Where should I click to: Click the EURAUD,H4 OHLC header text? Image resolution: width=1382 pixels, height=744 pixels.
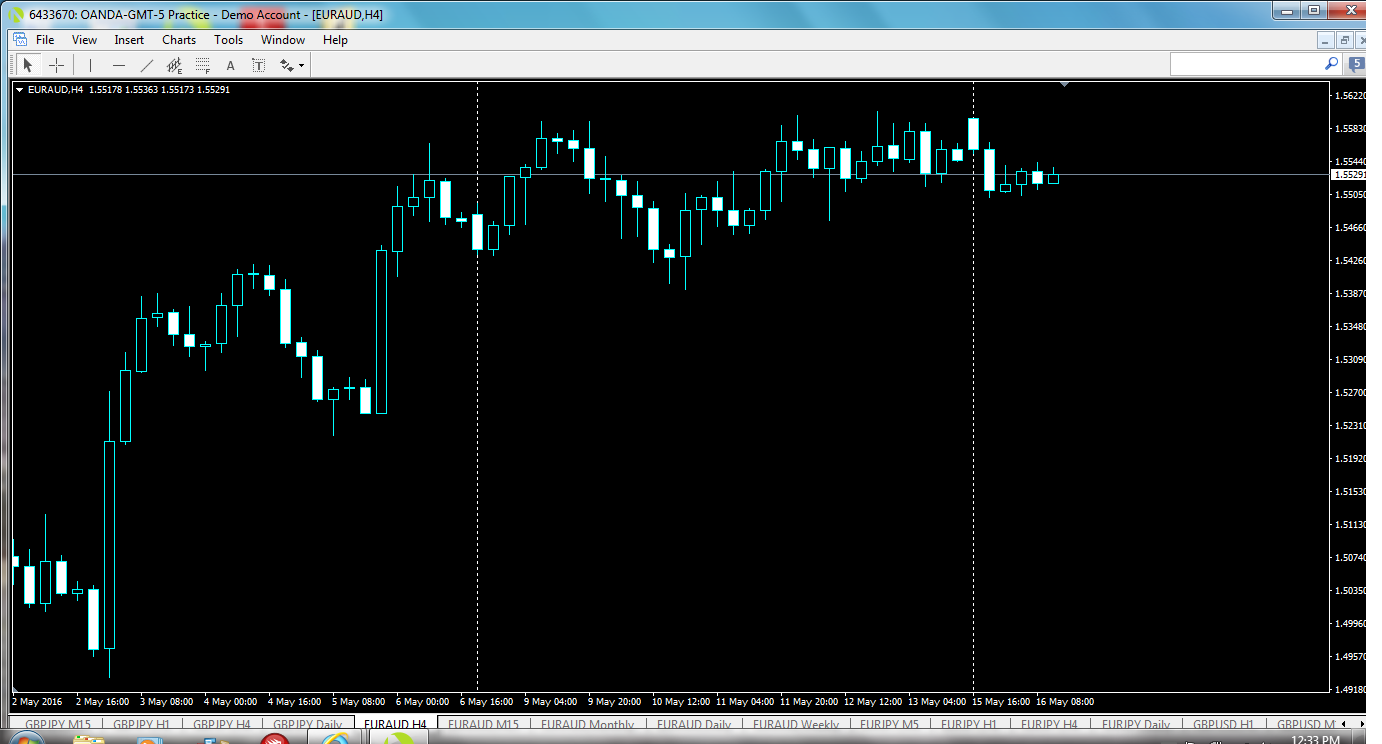130,90
